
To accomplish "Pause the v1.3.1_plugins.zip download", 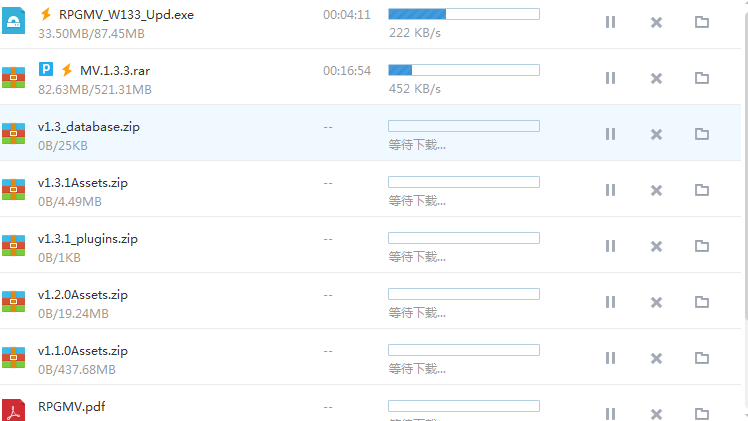I will point(610,246).
